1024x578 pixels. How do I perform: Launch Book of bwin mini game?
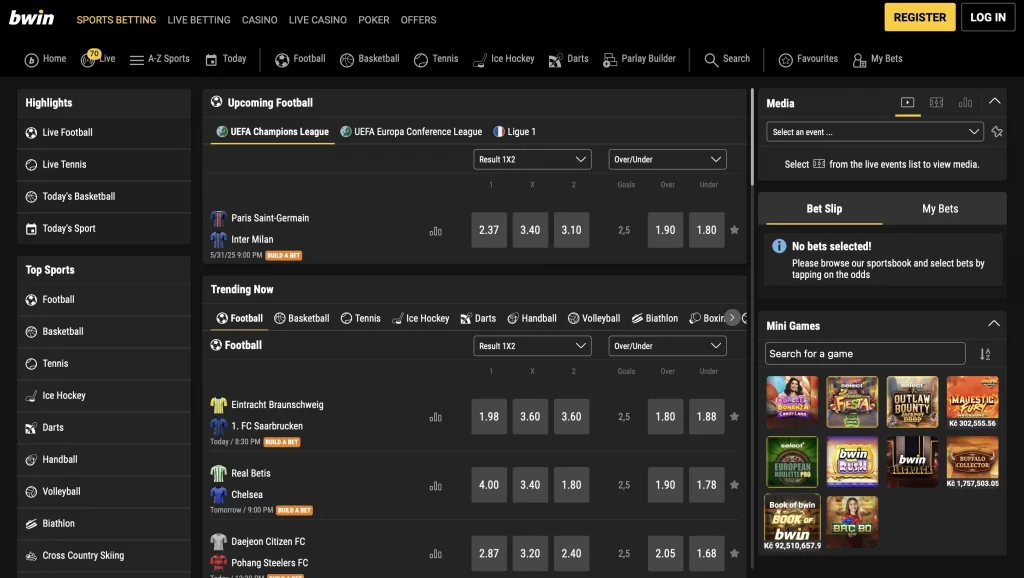792,522
